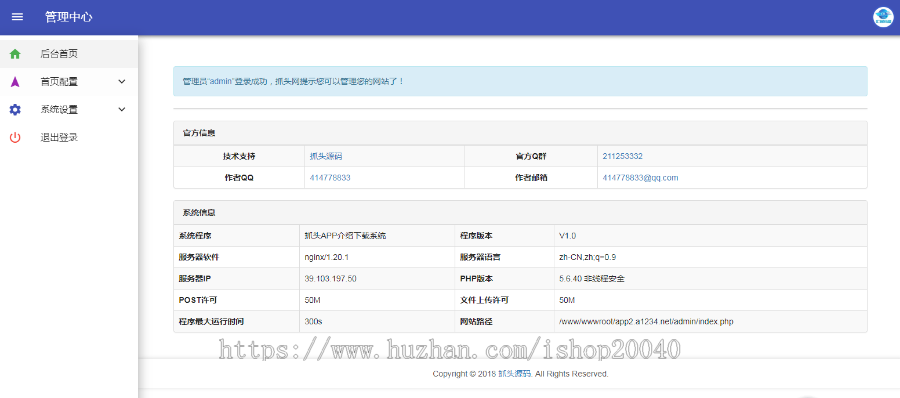Open the 抓头源码 link in footer

(x=514, y=374)
